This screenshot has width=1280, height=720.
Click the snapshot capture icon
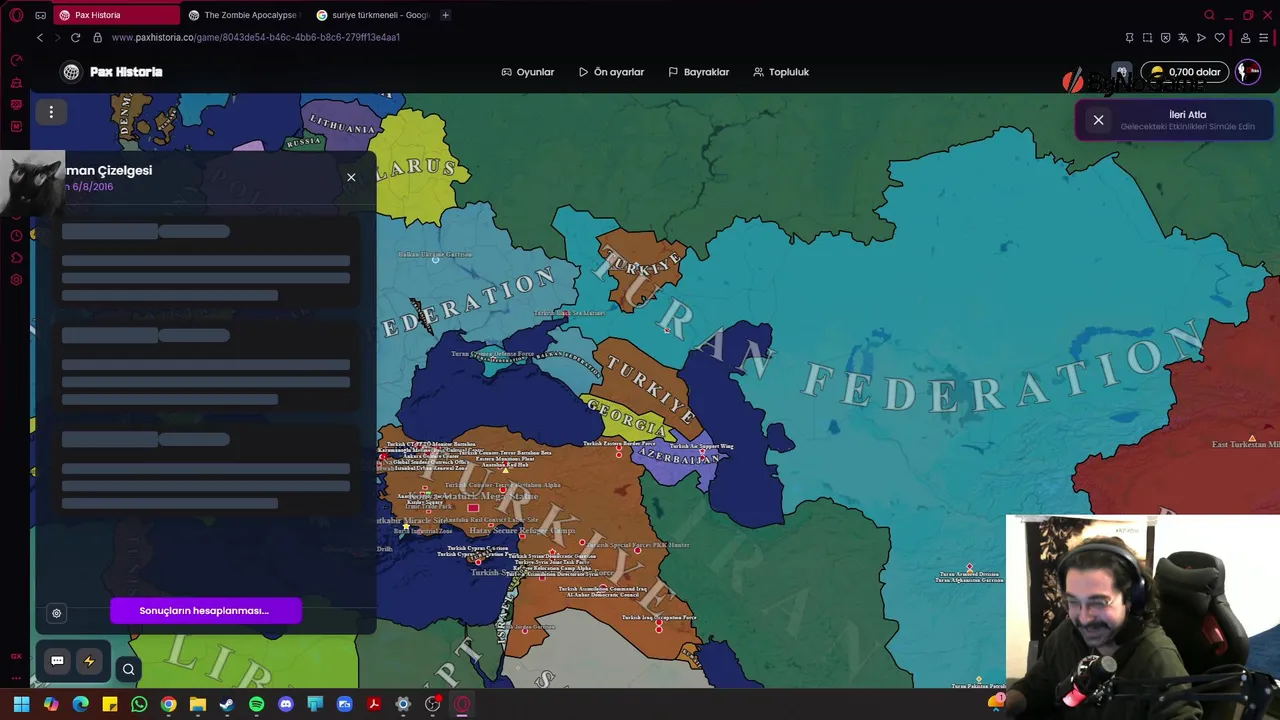click(1147, 38)
